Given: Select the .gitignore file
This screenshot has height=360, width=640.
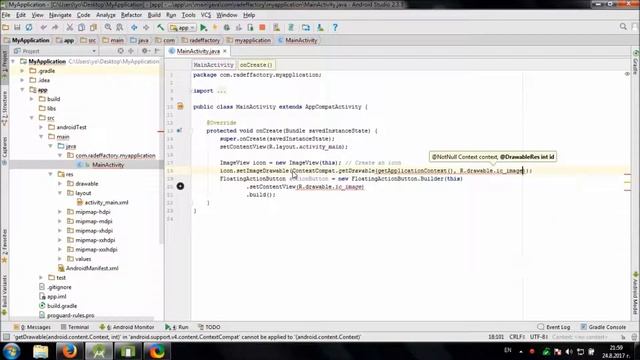Looking at the screenshot, I should pyautogui.click(x=59, y=287).
